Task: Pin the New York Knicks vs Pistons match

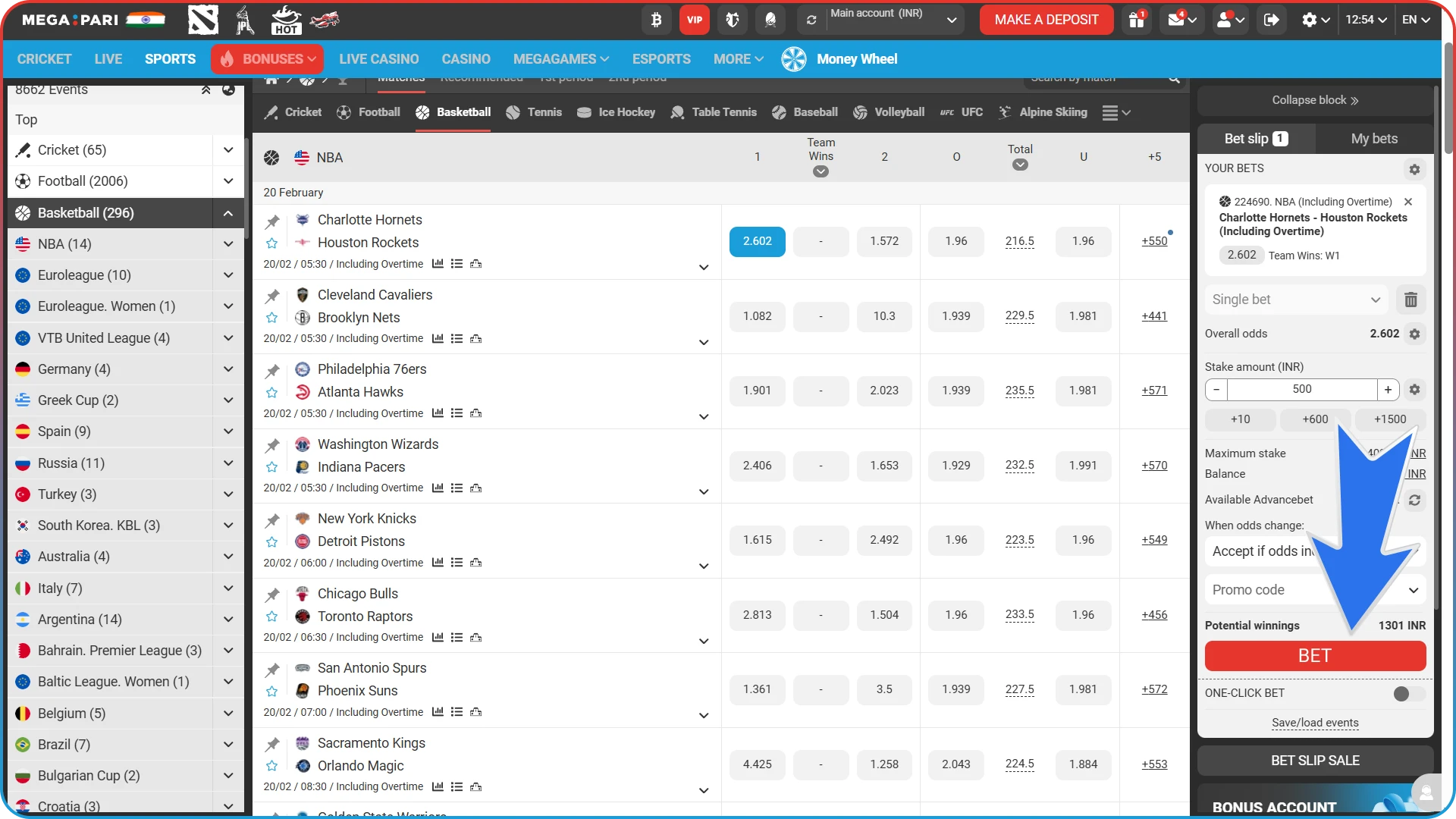Action: [x=271, y=520]
